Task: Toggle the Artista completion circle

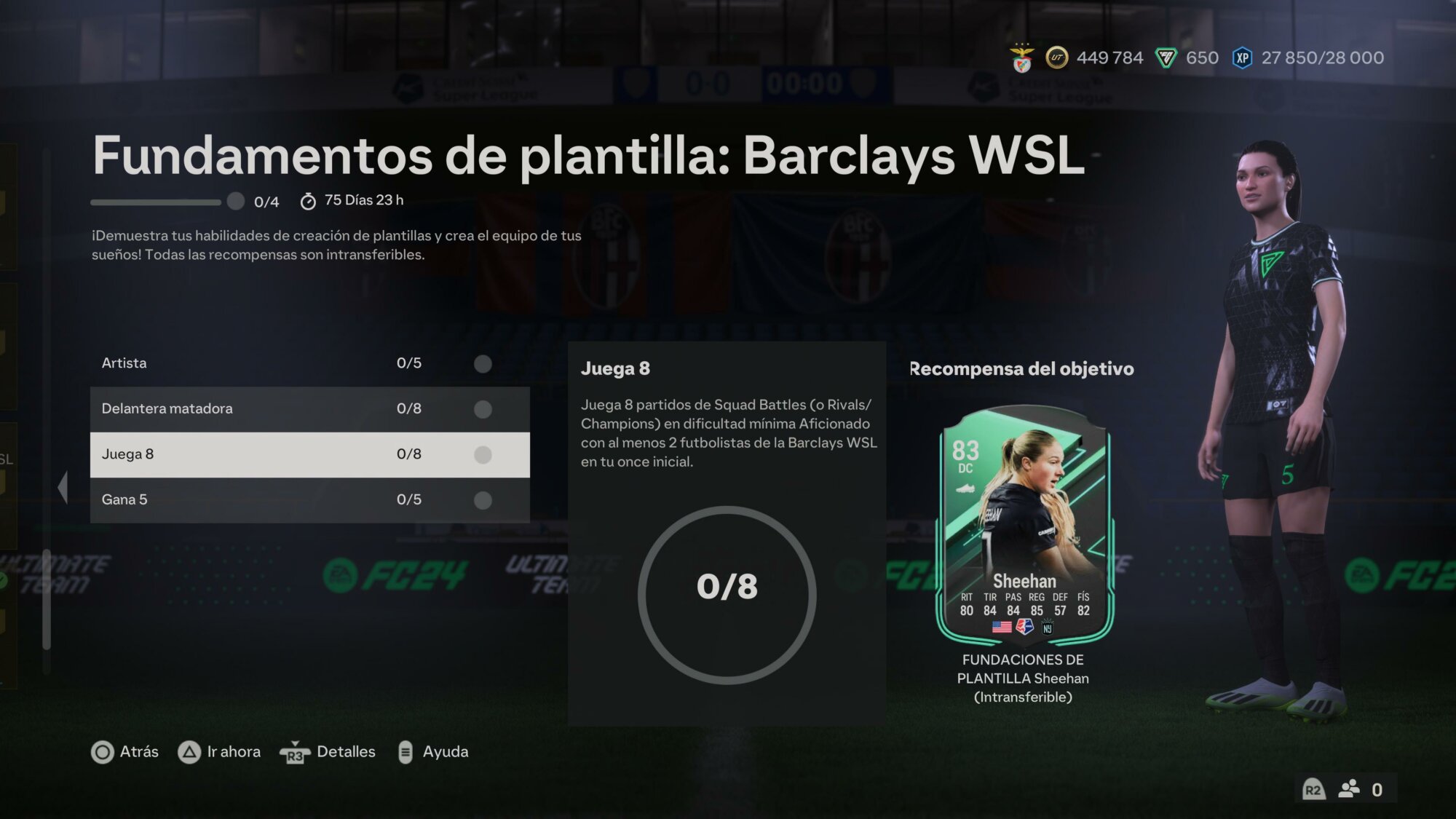Action: click(483, 363)
